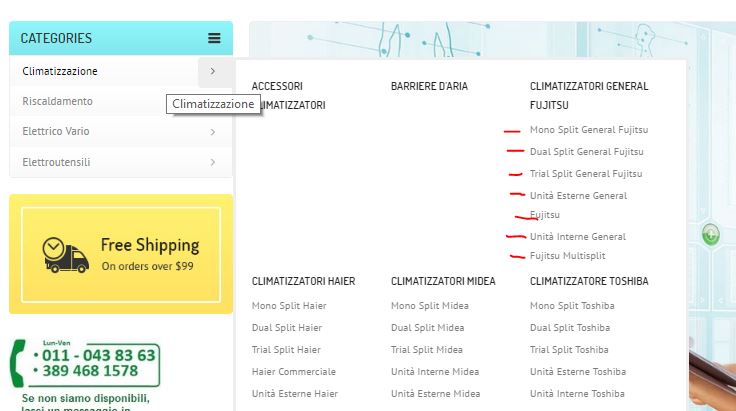The height and width of the screenshot is (411, 736).
Task: Expand the Climatizzazione chevron arrow
Action: (213, 71)
